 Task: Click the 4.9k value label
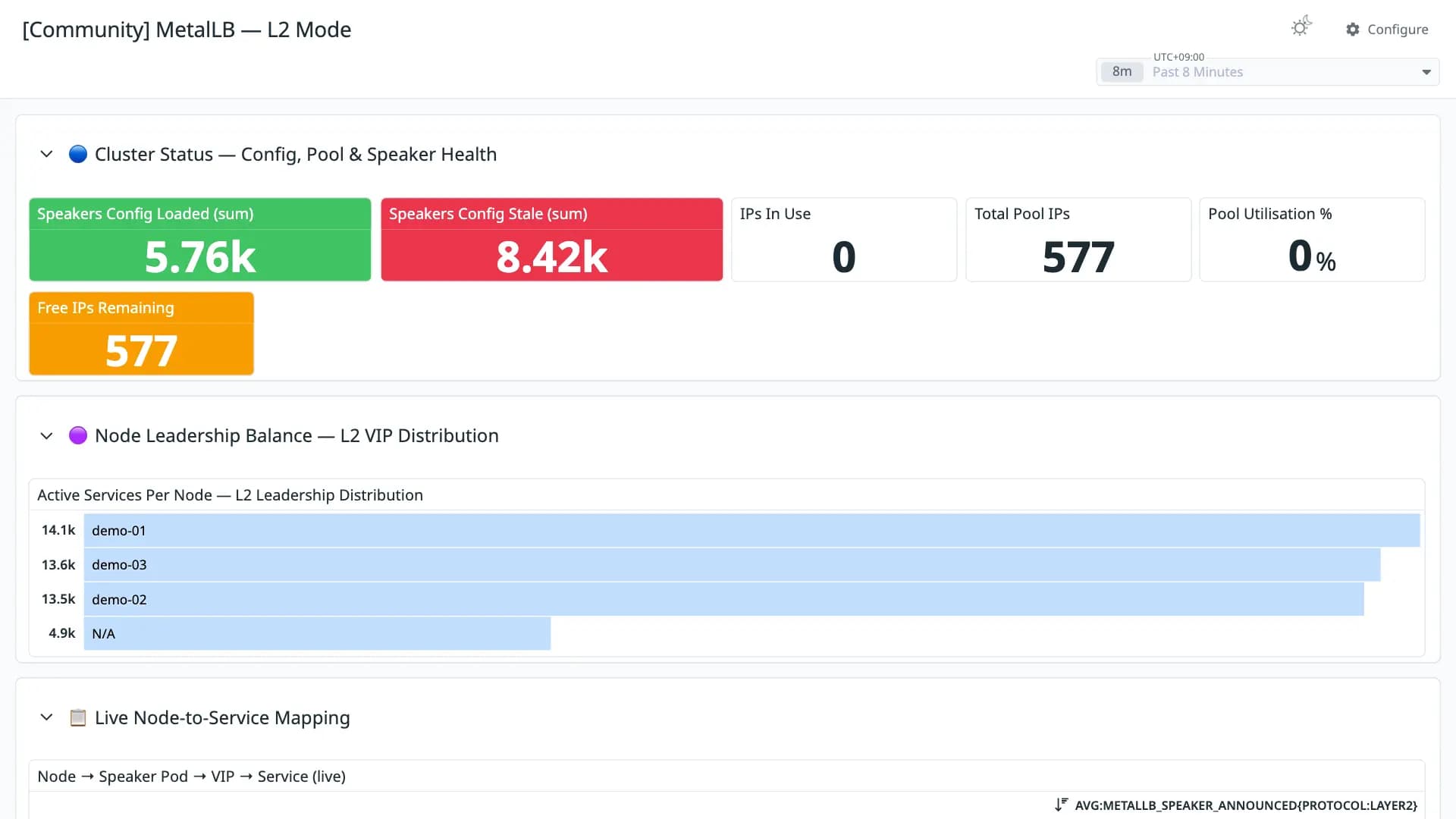61,633
